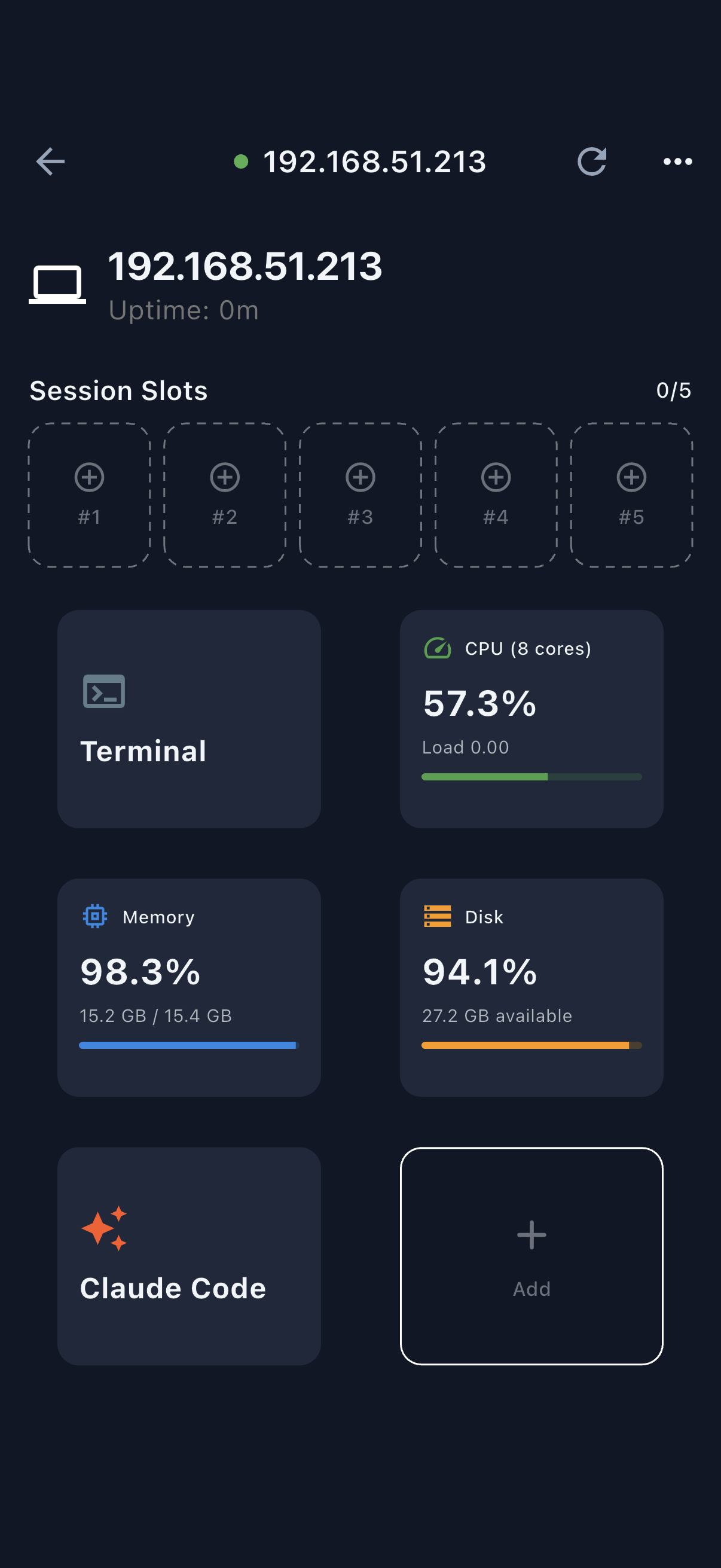721x1568 pixels.
Task: Click the laptop icon beside the hostname
Action: (x=57, y=282)
